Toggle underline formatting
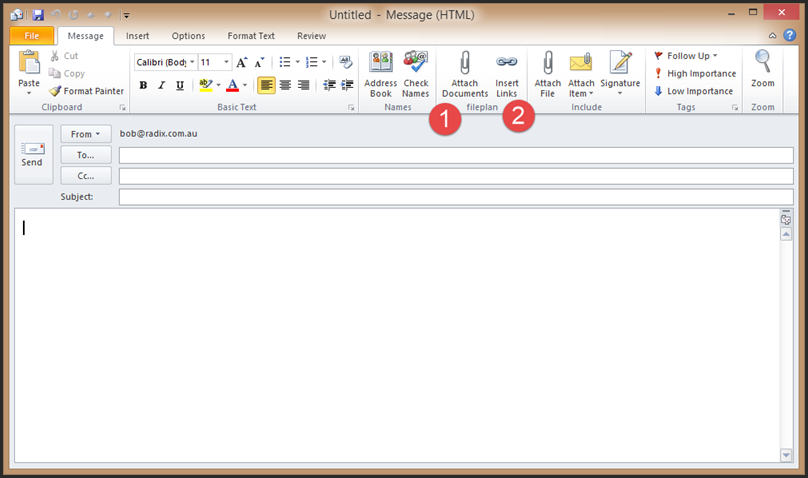Viewport: 808px width, 478px height. (x=180, y=85)
